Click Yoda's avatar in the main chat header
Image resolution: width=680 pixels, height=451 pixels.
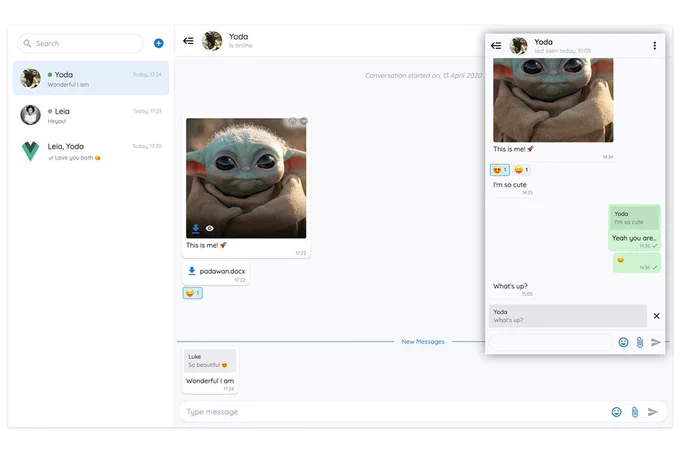click(x=212, y=41)
